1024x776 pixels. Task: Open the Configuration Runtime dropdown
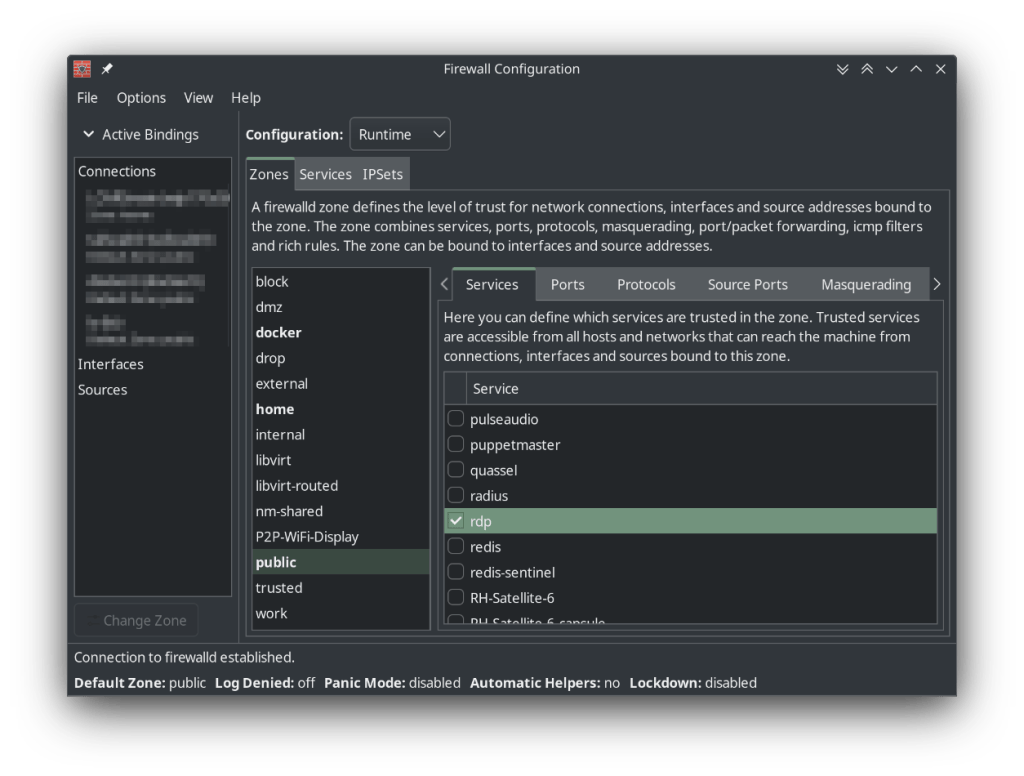click(400, 134)
